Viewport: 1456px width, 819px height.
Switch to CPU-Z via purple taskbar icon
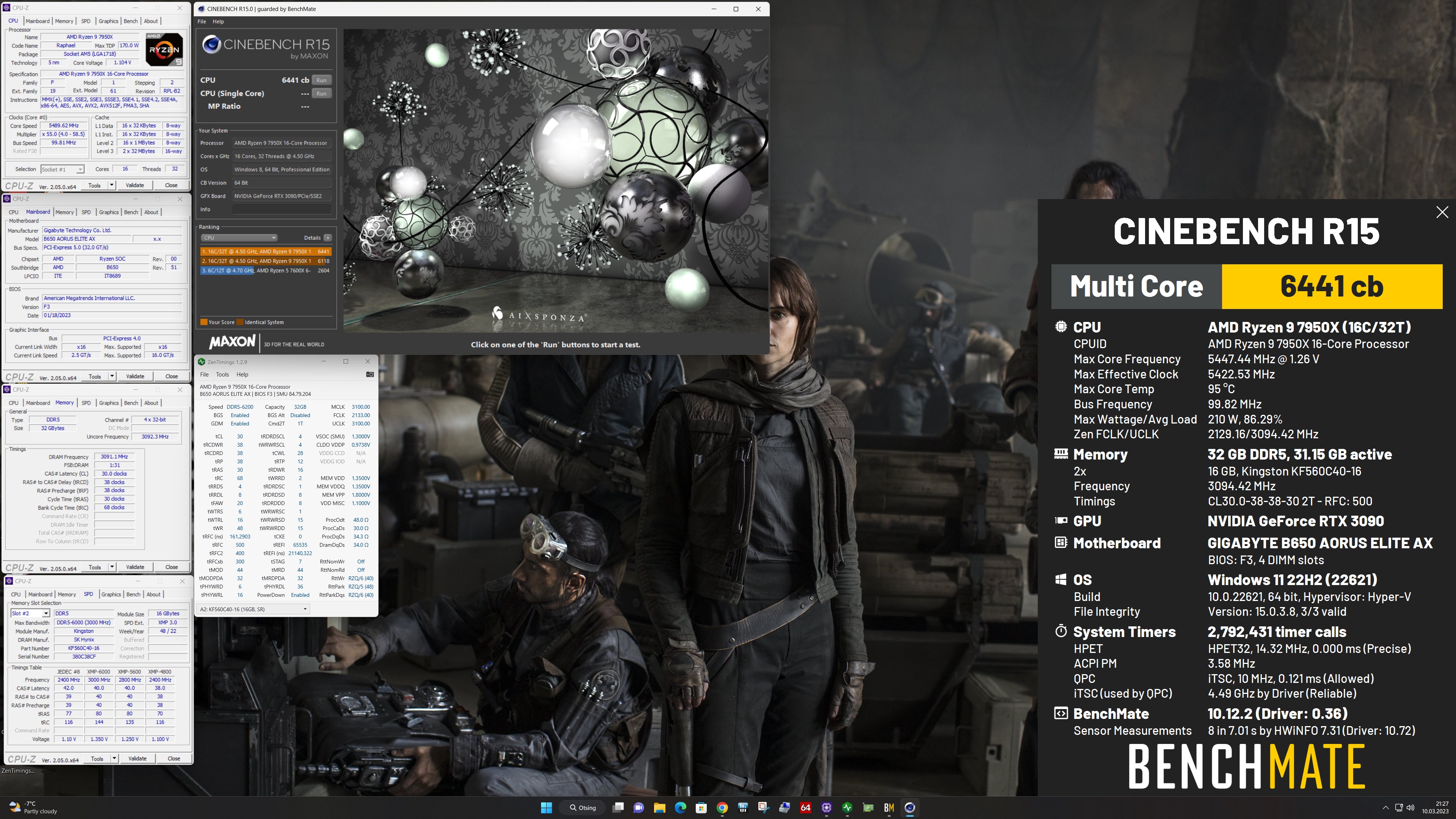(x=826, y=808)
